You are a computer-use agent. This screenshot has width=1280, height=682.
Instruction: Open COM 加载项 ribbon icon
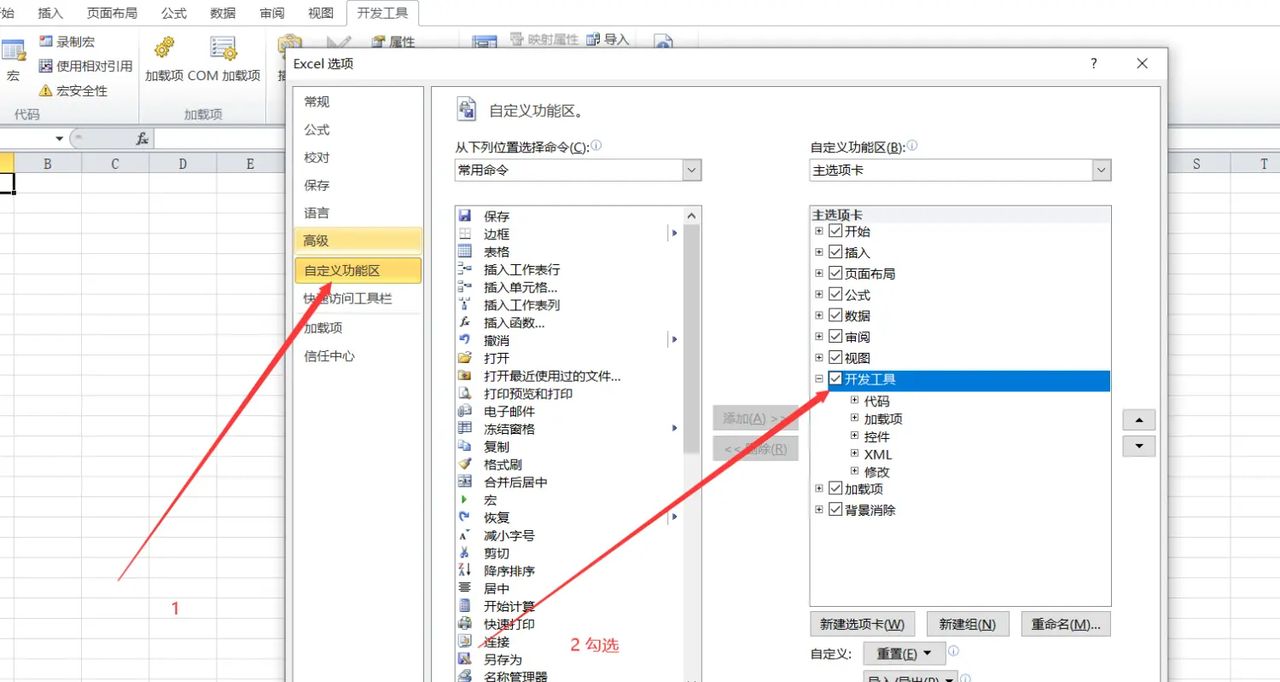click(224, 47)
